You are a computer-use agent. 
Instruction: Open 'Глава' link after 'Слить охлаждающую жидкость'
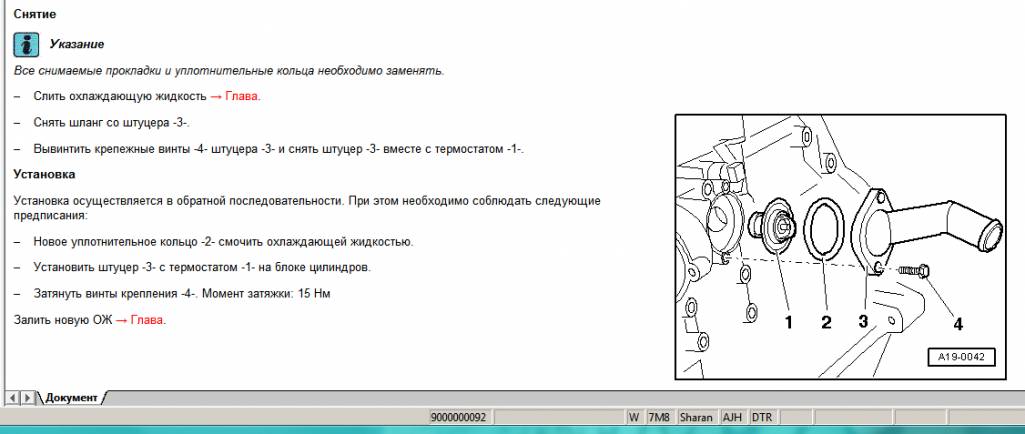(x=242, y=96)
